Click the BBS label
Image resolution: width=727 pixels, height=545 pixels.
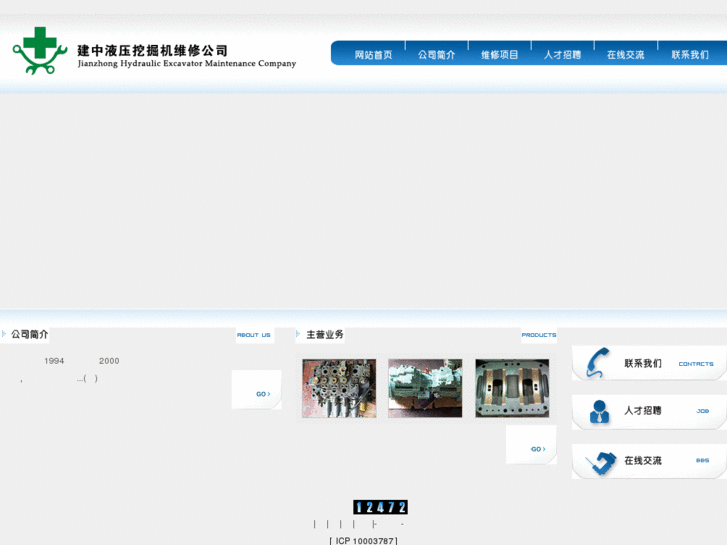pyautogui.click(x=702, y=461)
